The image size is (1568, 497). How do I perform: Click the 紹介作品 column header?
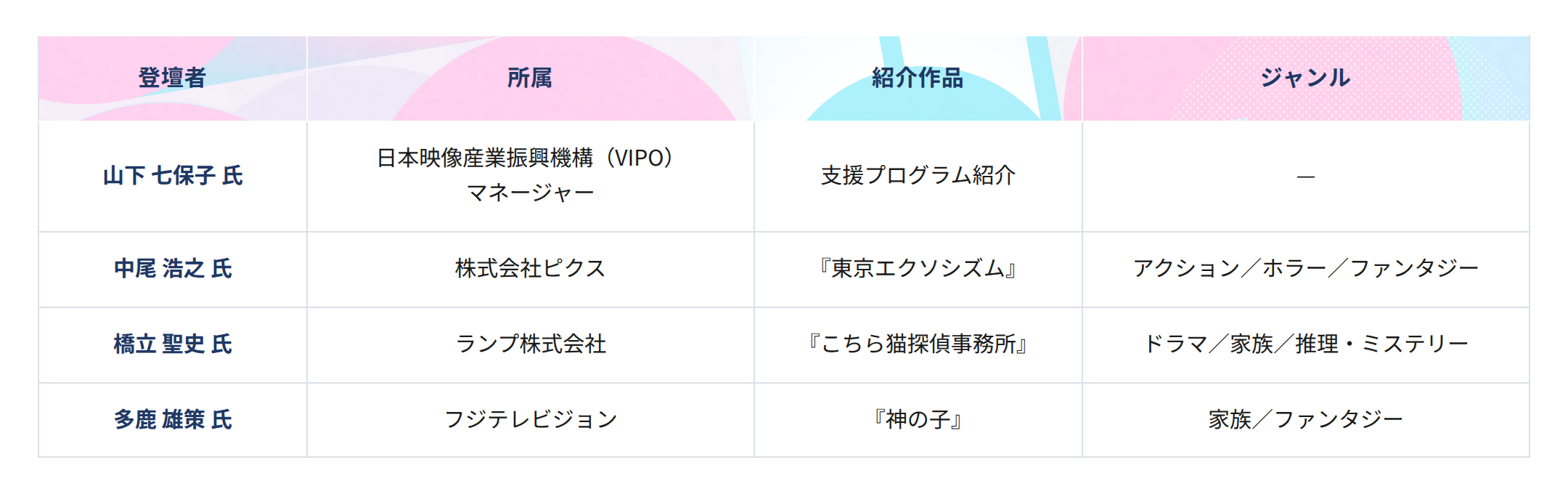(x=918, y=78)
